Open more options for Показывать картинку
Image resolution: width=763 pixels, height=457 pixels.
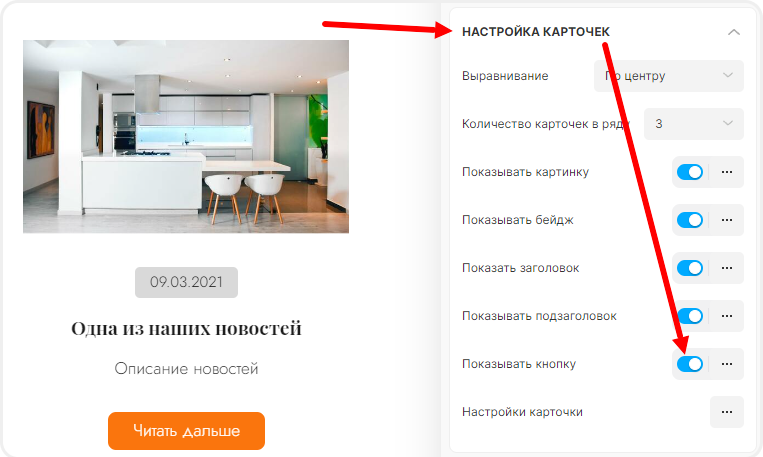727,172
